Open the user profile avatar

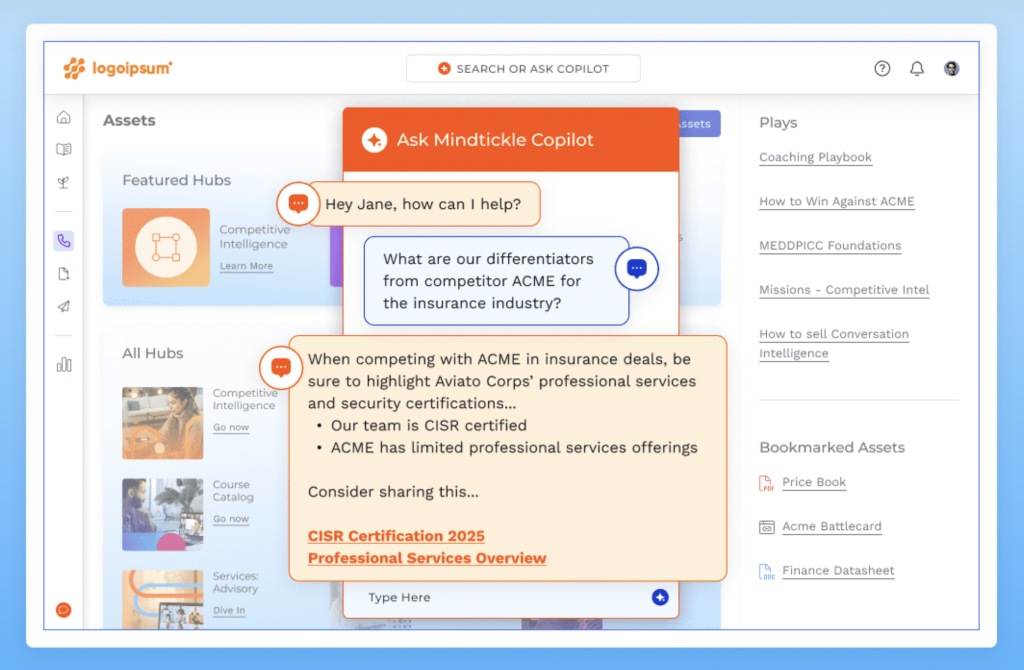pyautogui.click(x=952, y=68)
